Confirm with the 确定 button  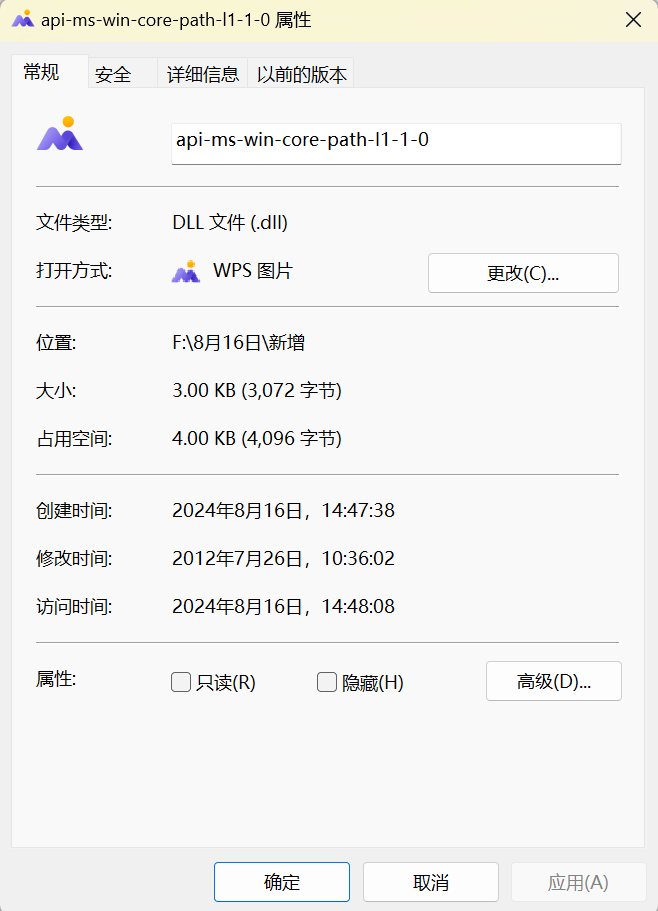[282, 882]
